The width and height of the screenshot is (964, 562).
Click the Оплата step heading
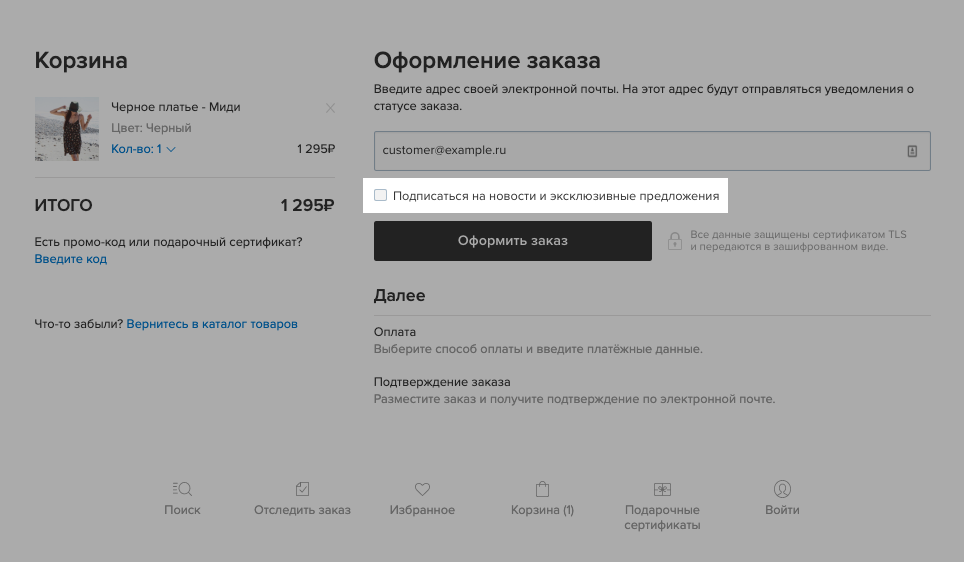395,332
